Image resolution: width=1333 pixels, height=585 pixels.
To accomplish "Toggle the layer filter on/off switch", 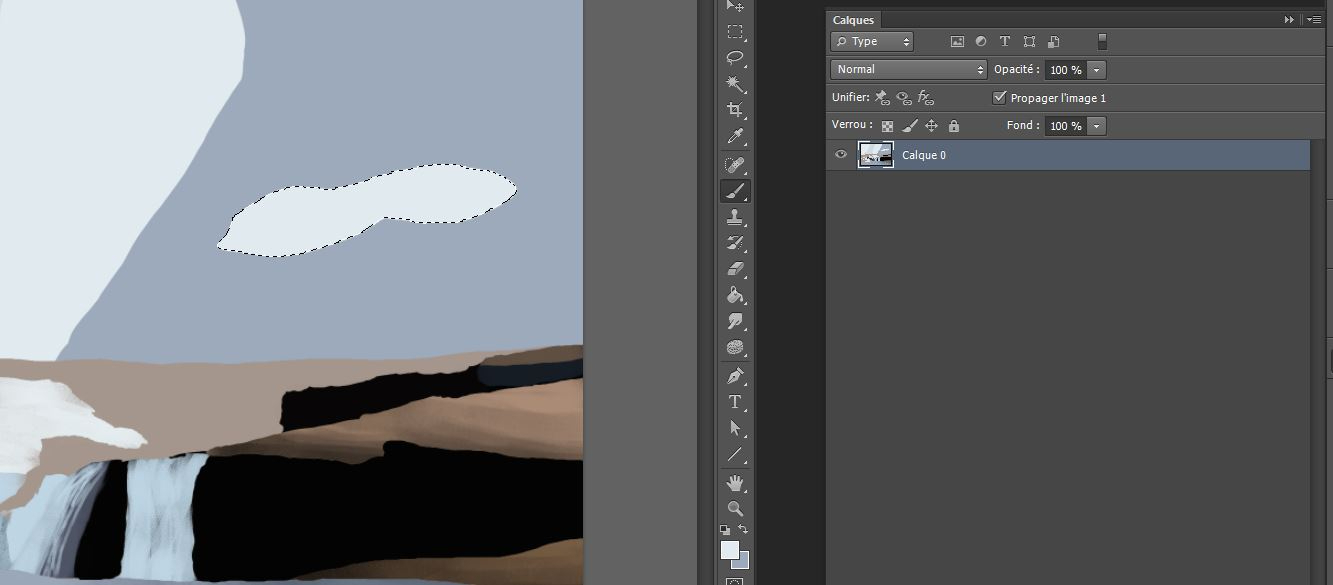I will click(x=1102, y=41).
